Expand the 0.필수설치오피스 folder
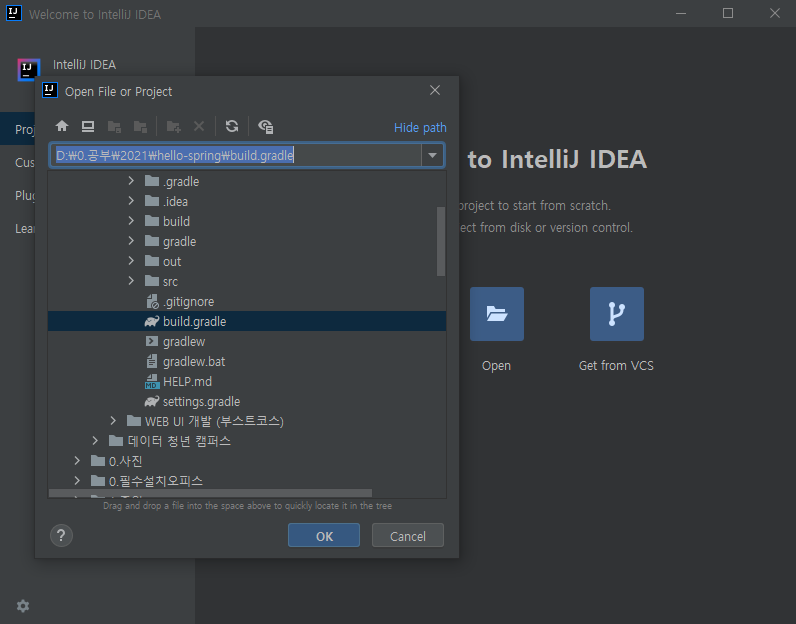The height and width of the screenshot is (624, 796). click(77, 480)
